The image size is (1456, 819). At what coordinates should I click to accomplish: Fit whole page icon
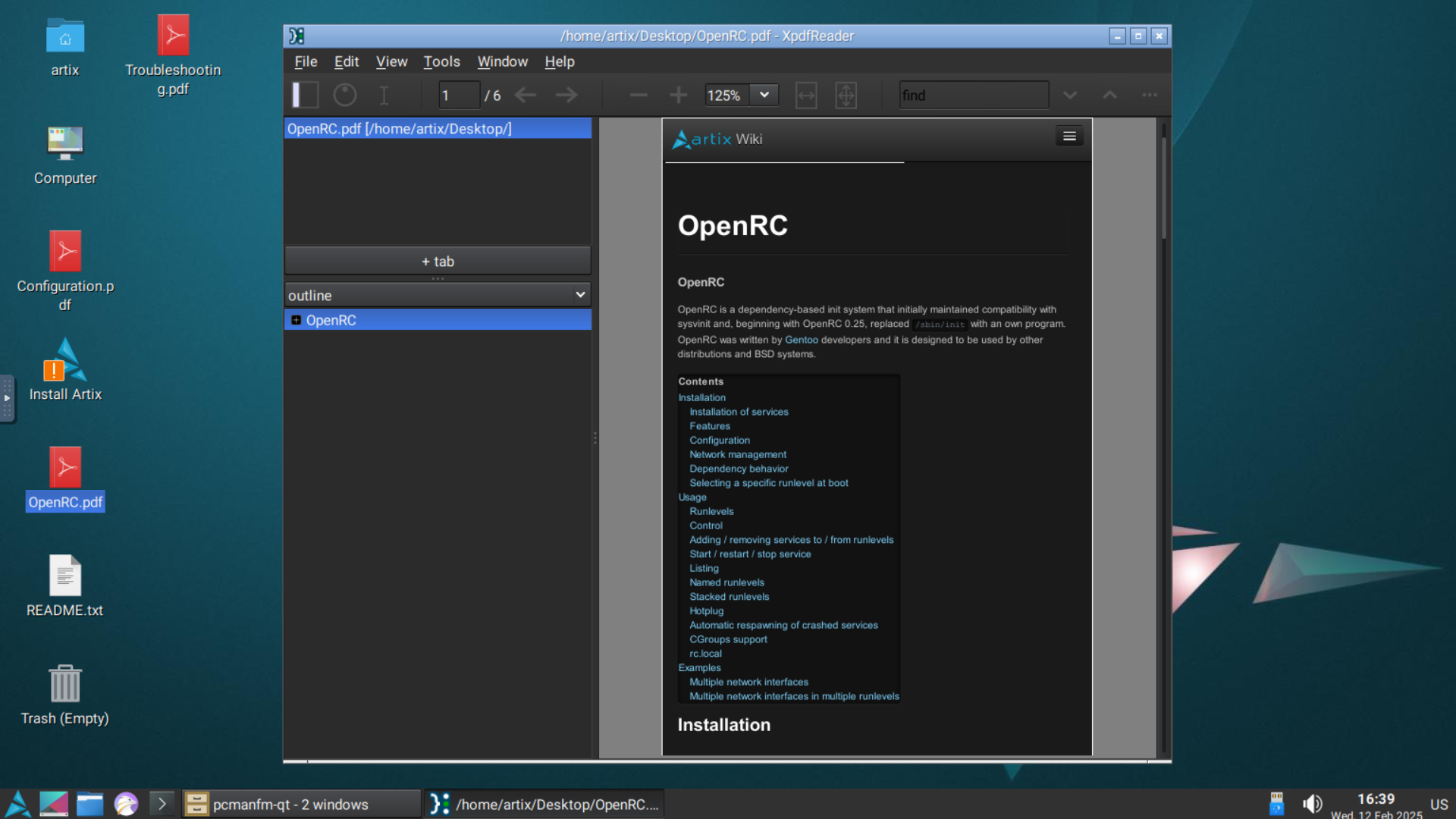[846, 95]
